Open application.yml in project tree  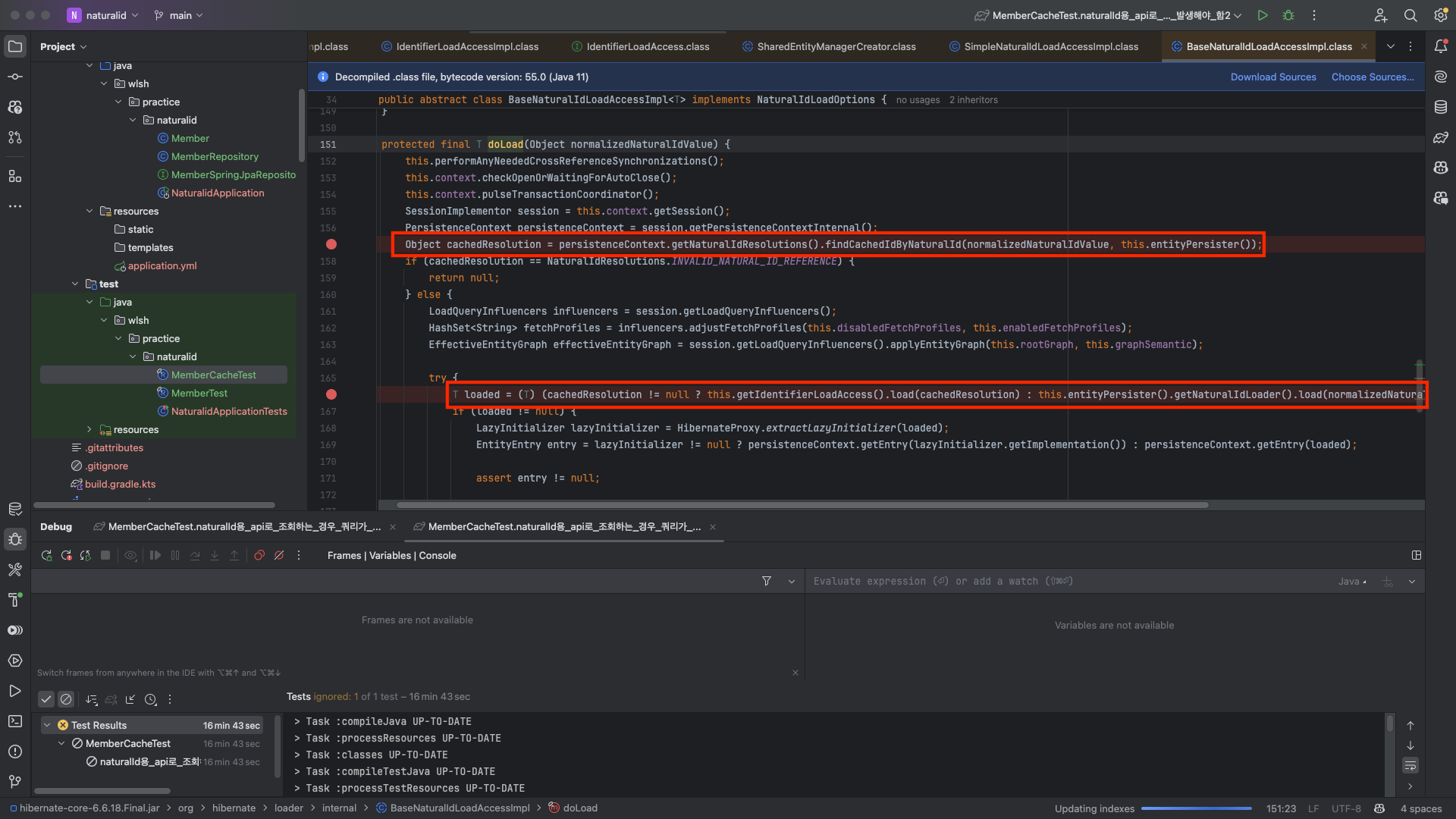pyautogui.click(x=155, y=265)
